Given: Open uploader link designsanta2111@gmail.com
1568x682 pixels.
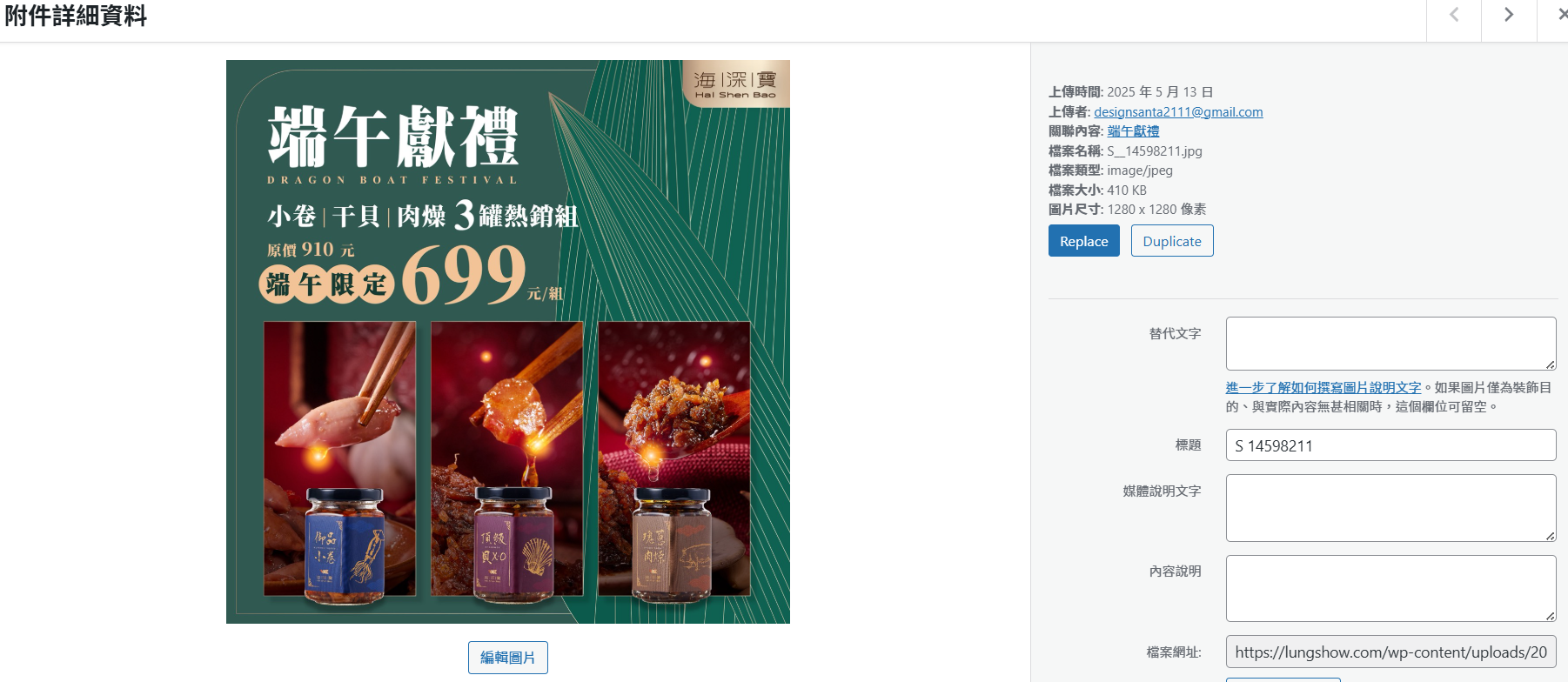Looking at the screenshot, I should [x=1178, y=112].
